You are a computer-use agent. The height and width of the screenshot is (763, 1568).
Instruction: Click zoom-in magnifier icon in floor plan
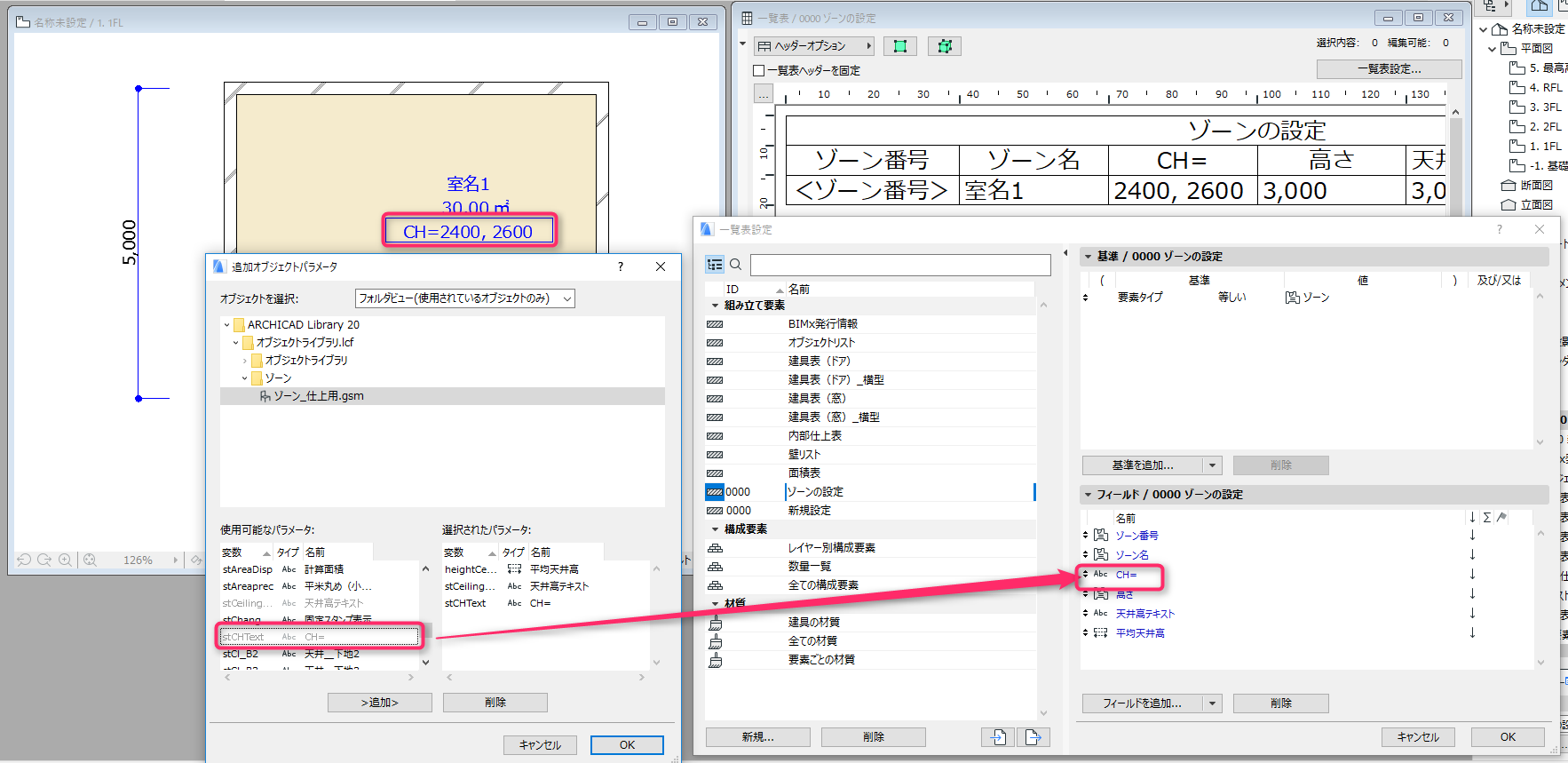[x=65, y=560]
